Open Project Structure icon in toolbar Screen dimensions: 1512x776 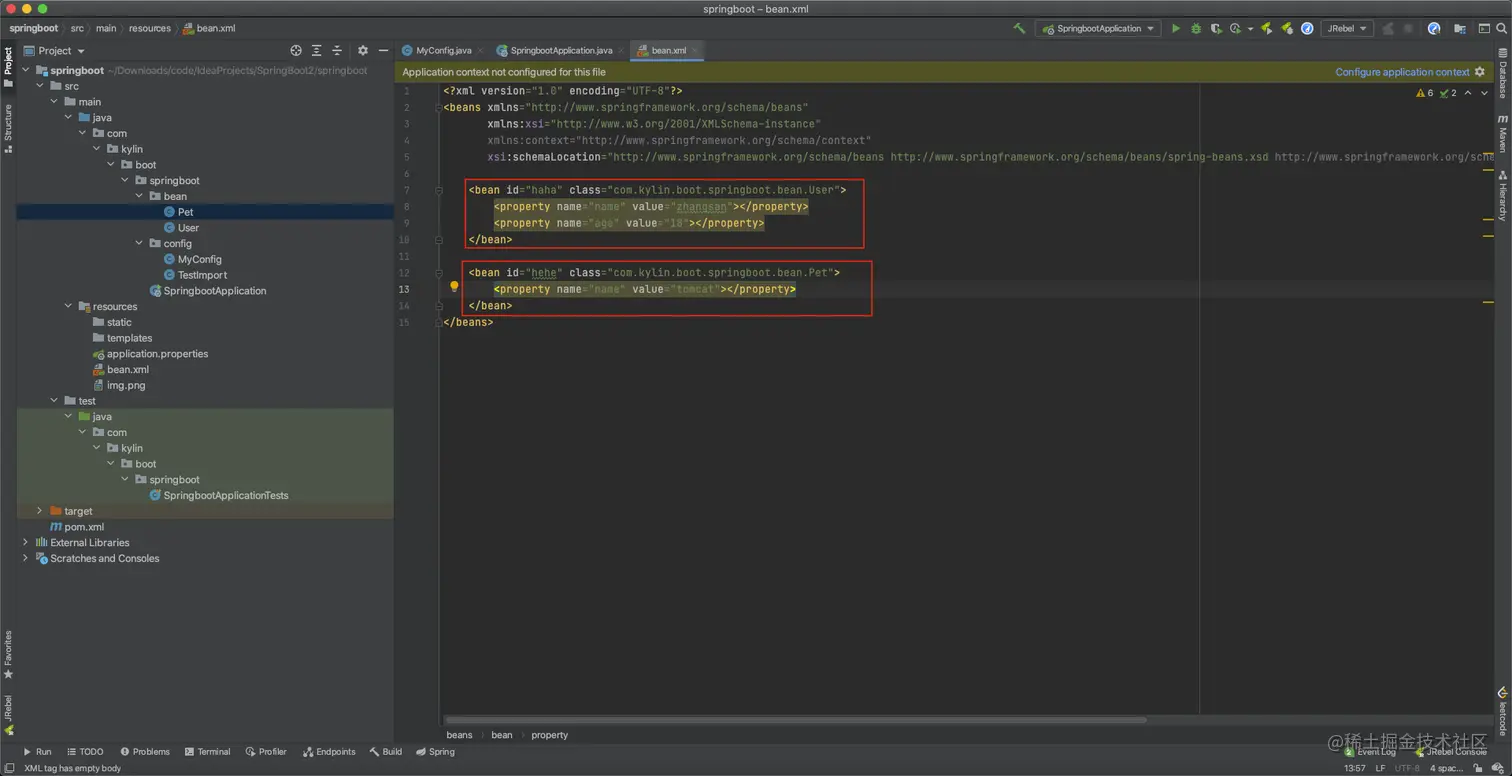(1458, 29)
